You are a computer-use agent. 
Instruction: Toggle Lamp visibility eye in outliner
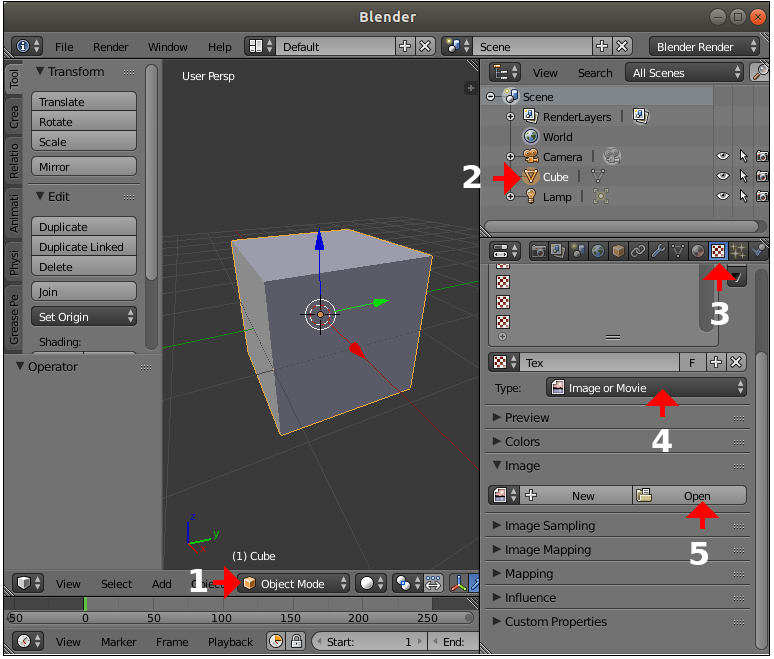point(723,196)
